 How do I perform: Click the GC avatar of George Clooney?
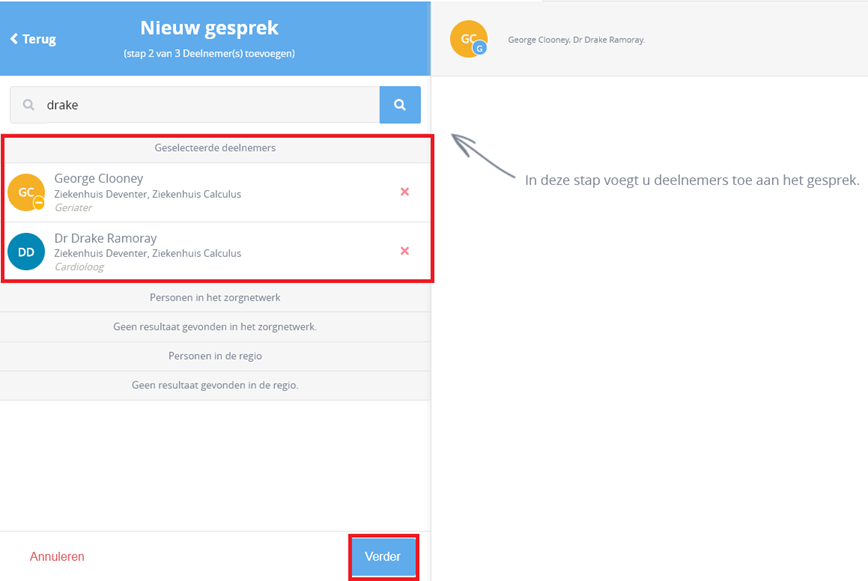tap(26, 192)
